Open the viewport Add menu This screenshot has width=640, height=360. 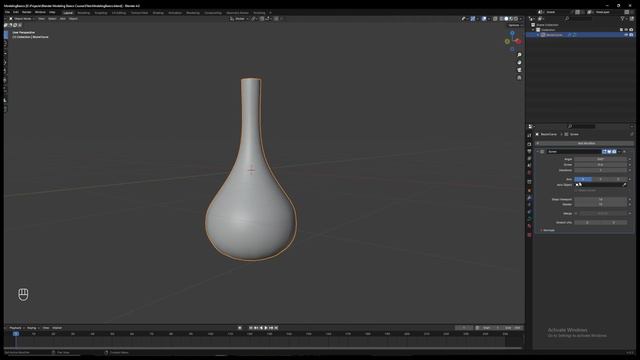coord(62,18)
